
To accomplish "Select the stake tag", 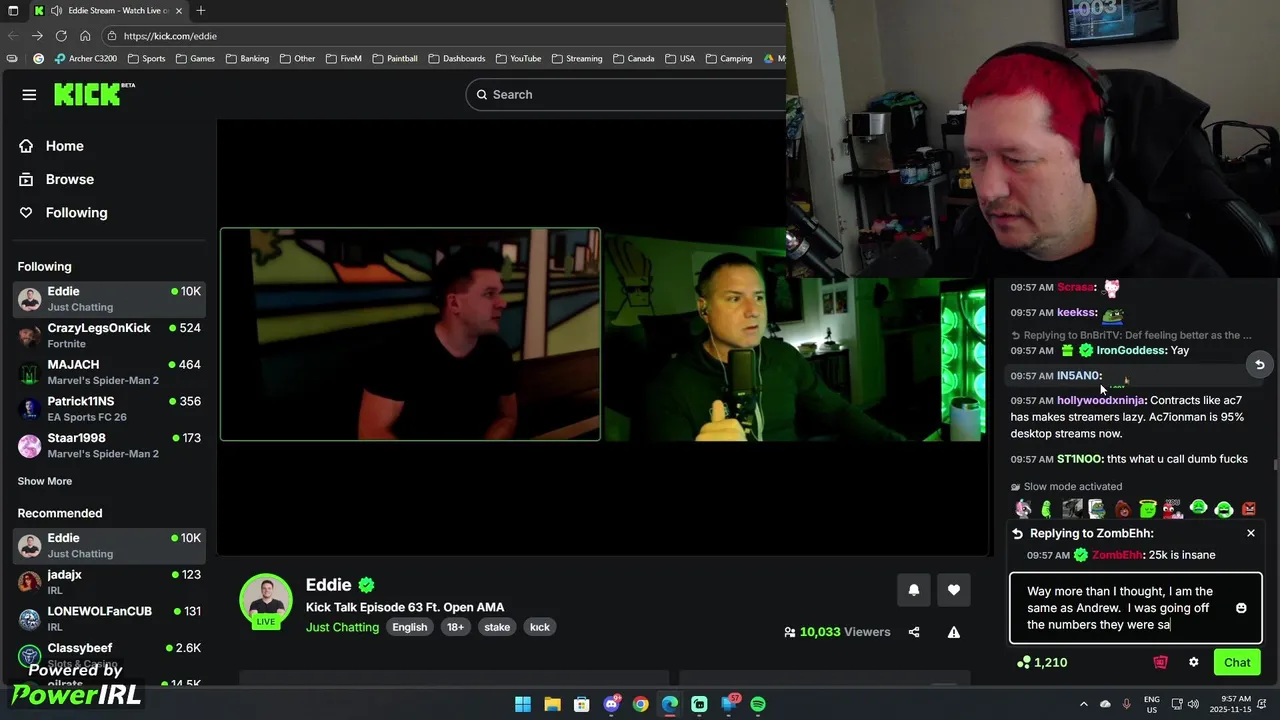I will point(497,627).
